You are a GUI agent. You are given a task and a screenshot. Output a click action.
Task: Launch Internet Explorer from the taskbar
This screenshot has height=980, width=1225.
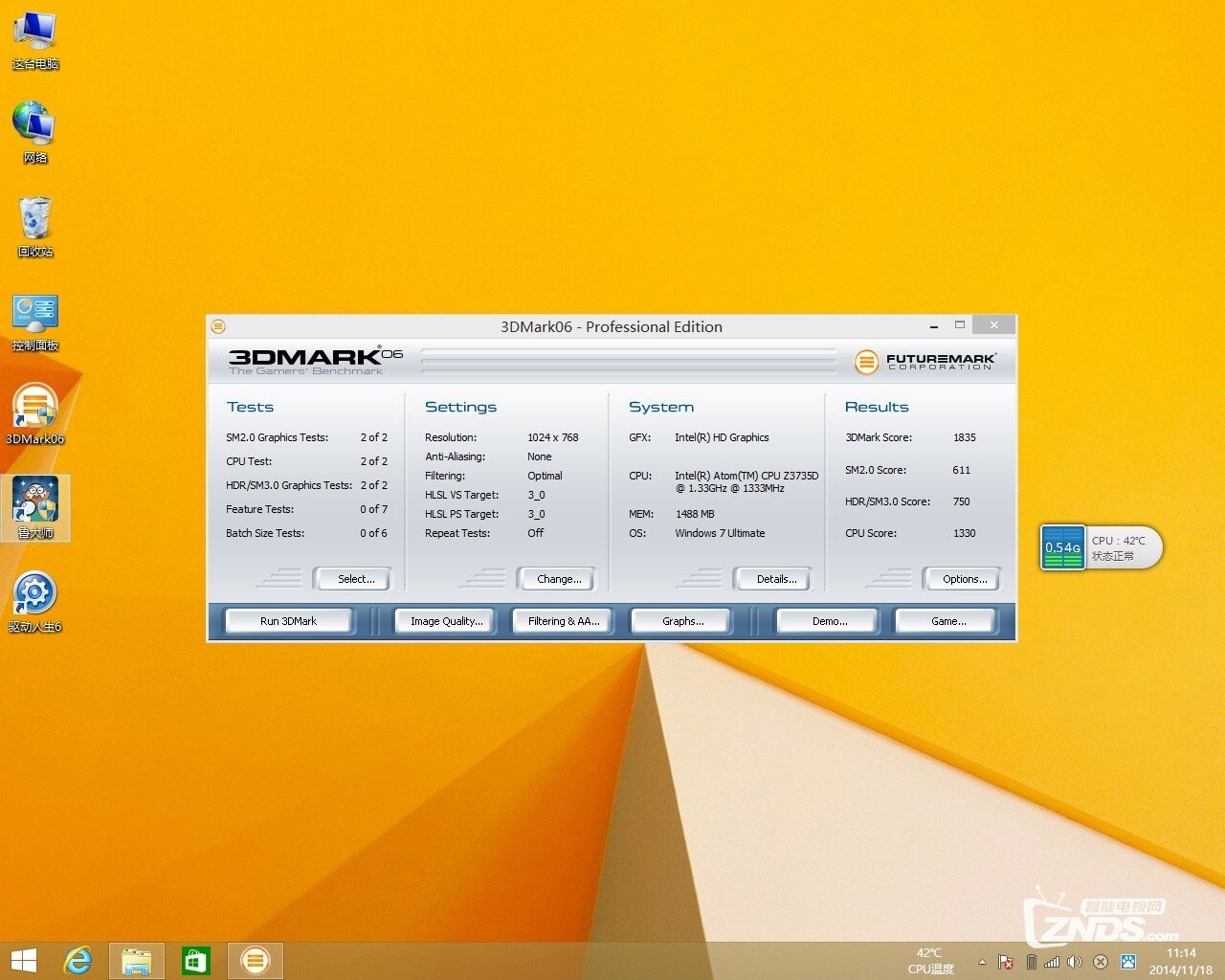click(78, 960)
